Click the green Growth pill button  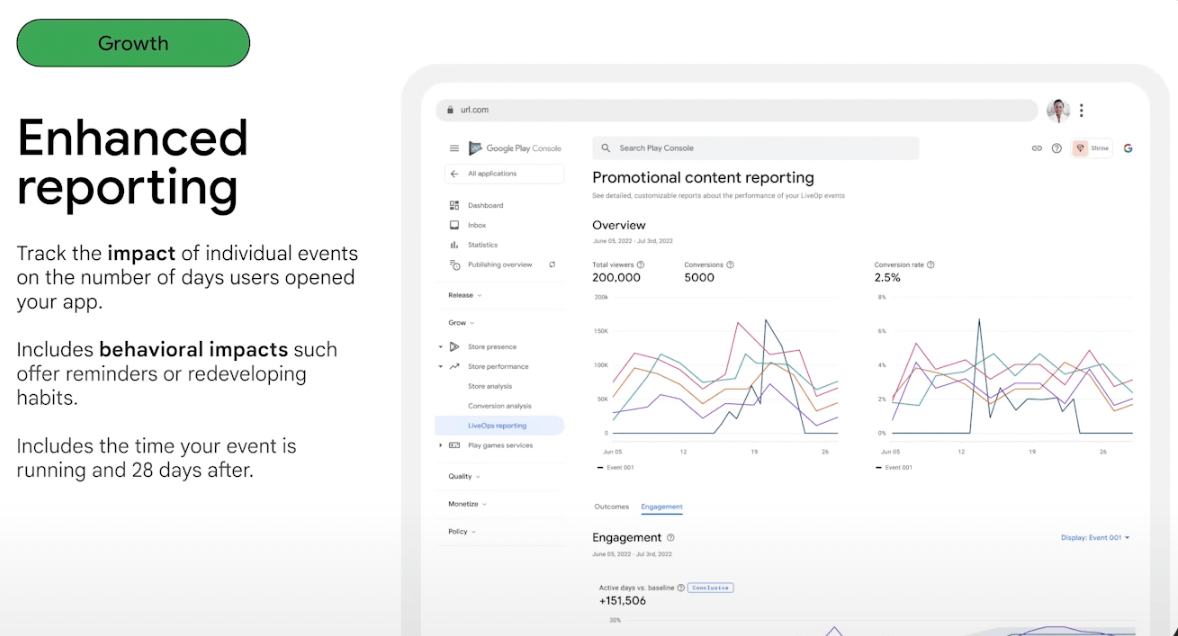[133, 43]
